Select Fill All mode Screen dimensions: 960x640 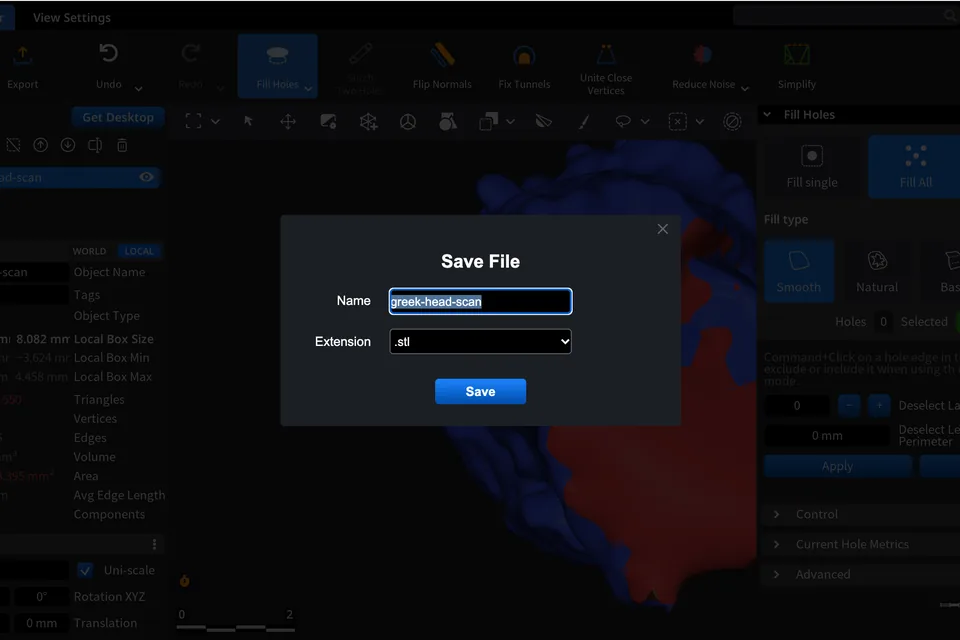915,167
